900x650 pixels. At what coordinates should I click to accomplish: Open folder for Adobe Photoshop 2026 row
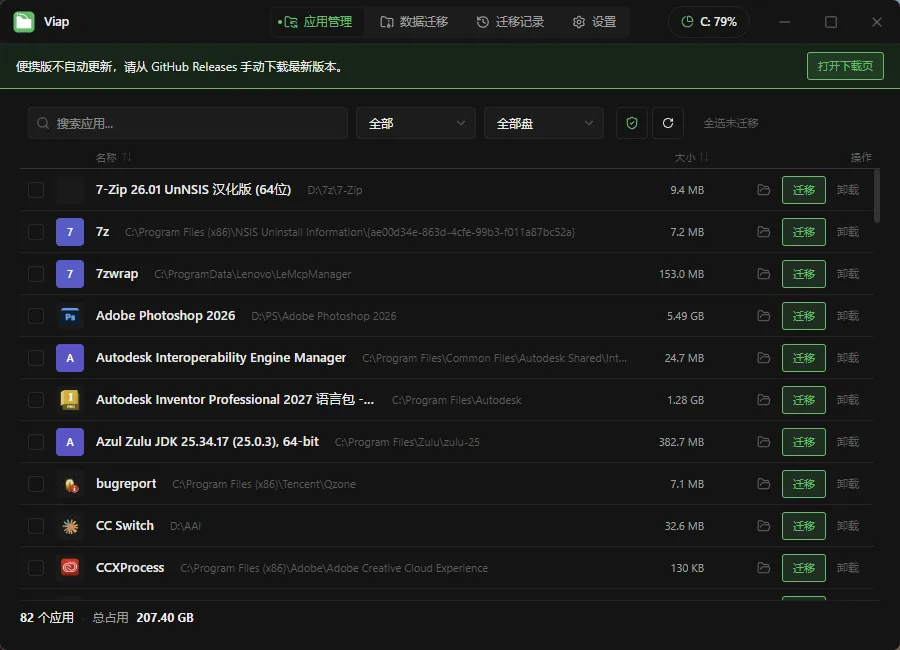763,316
